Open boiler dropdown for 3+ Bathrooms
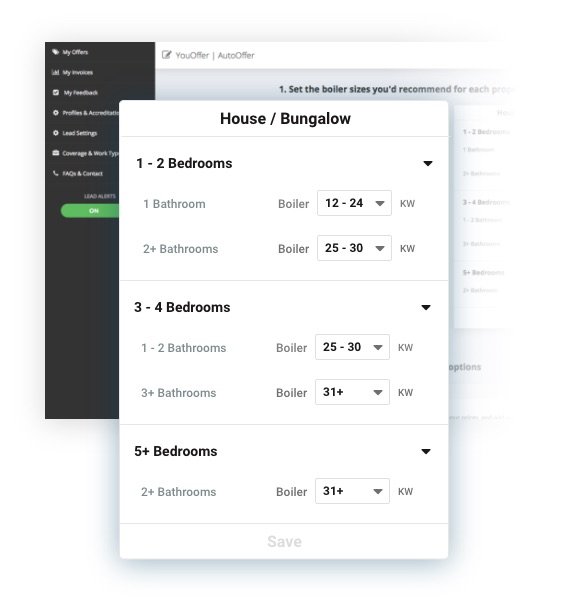This screenshot has height=608, width=569. click(352, 392)
